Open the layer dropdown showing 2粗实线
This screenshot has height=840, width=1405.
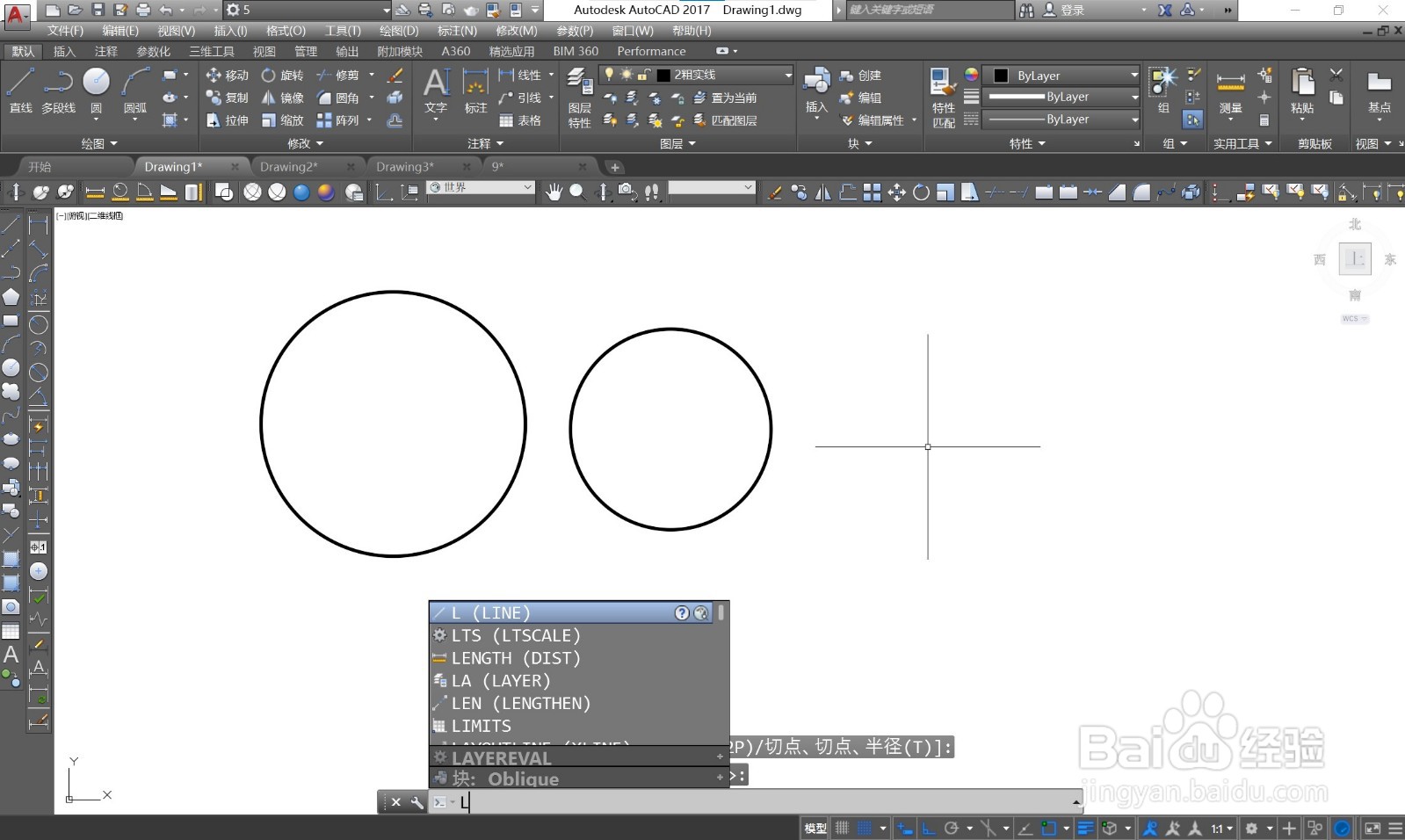[x=696, y=75]
